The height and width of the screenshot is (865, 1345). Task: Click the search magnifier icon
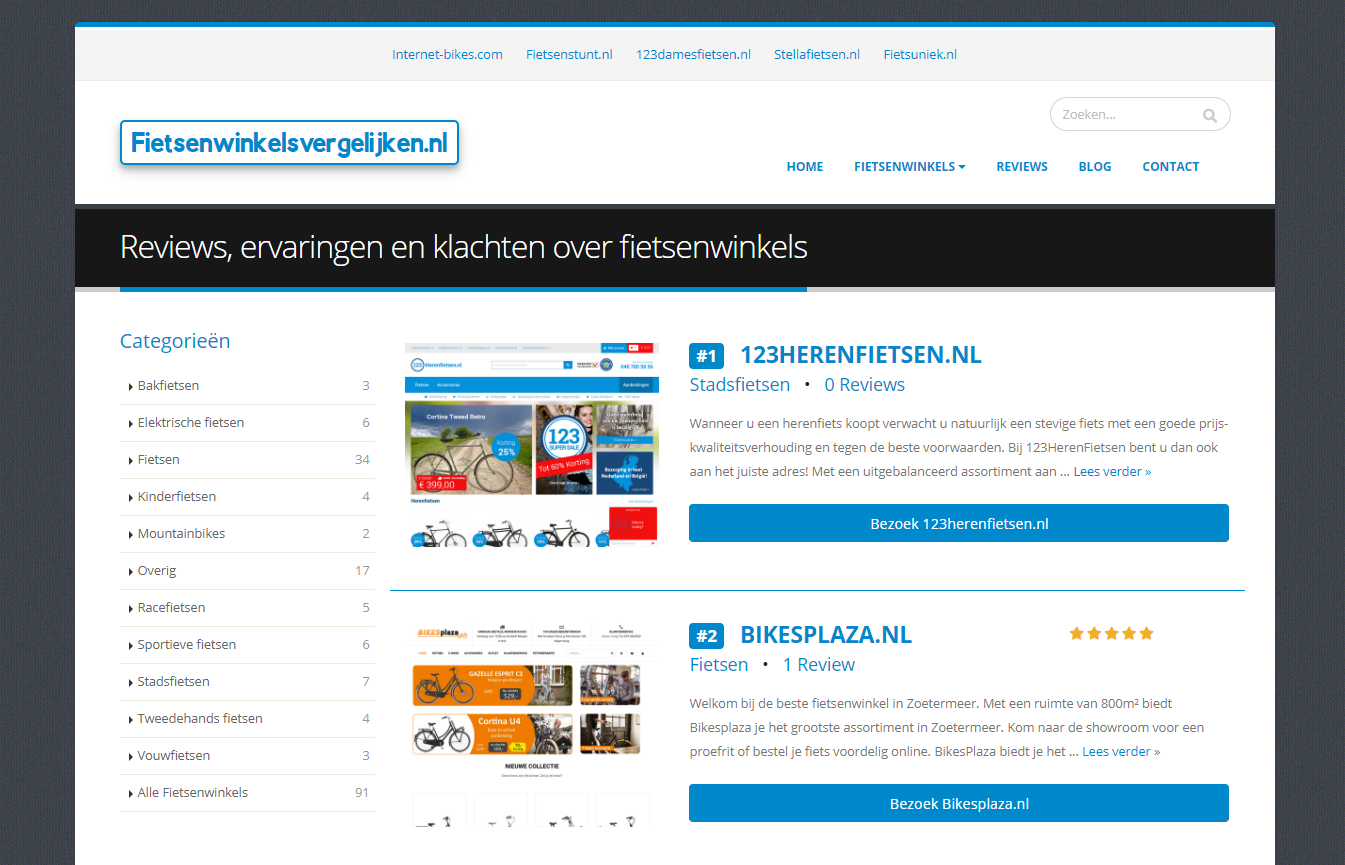tap(1210, 115)
